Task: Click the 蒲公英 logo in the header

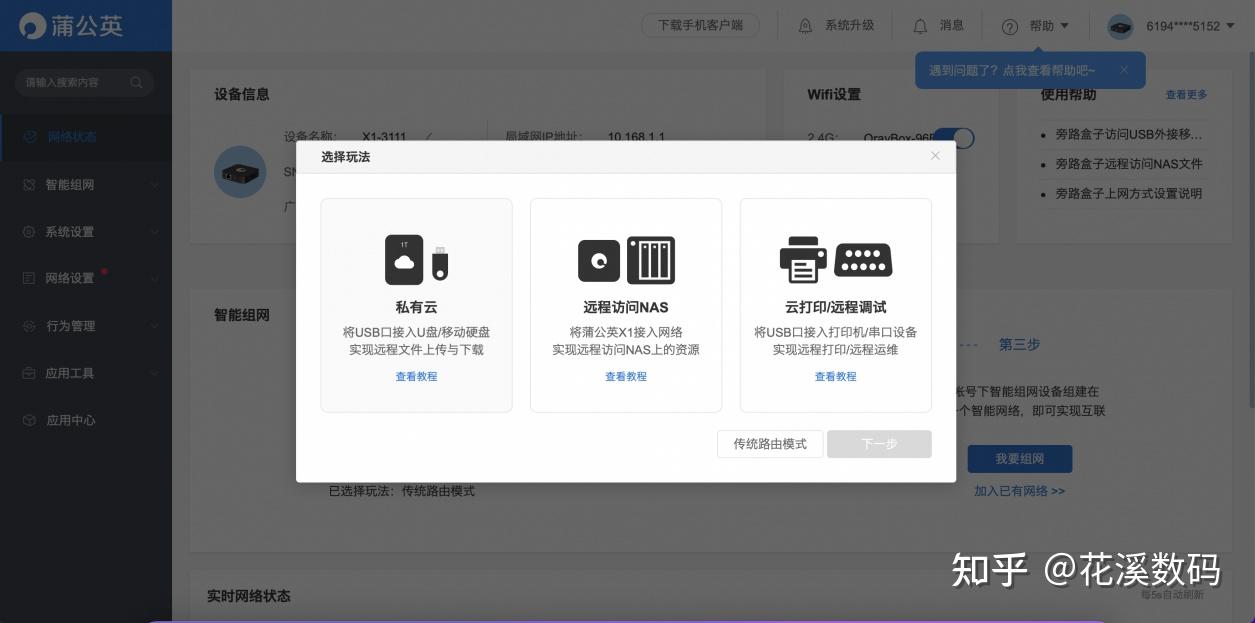Action: (x=70, y=26)
